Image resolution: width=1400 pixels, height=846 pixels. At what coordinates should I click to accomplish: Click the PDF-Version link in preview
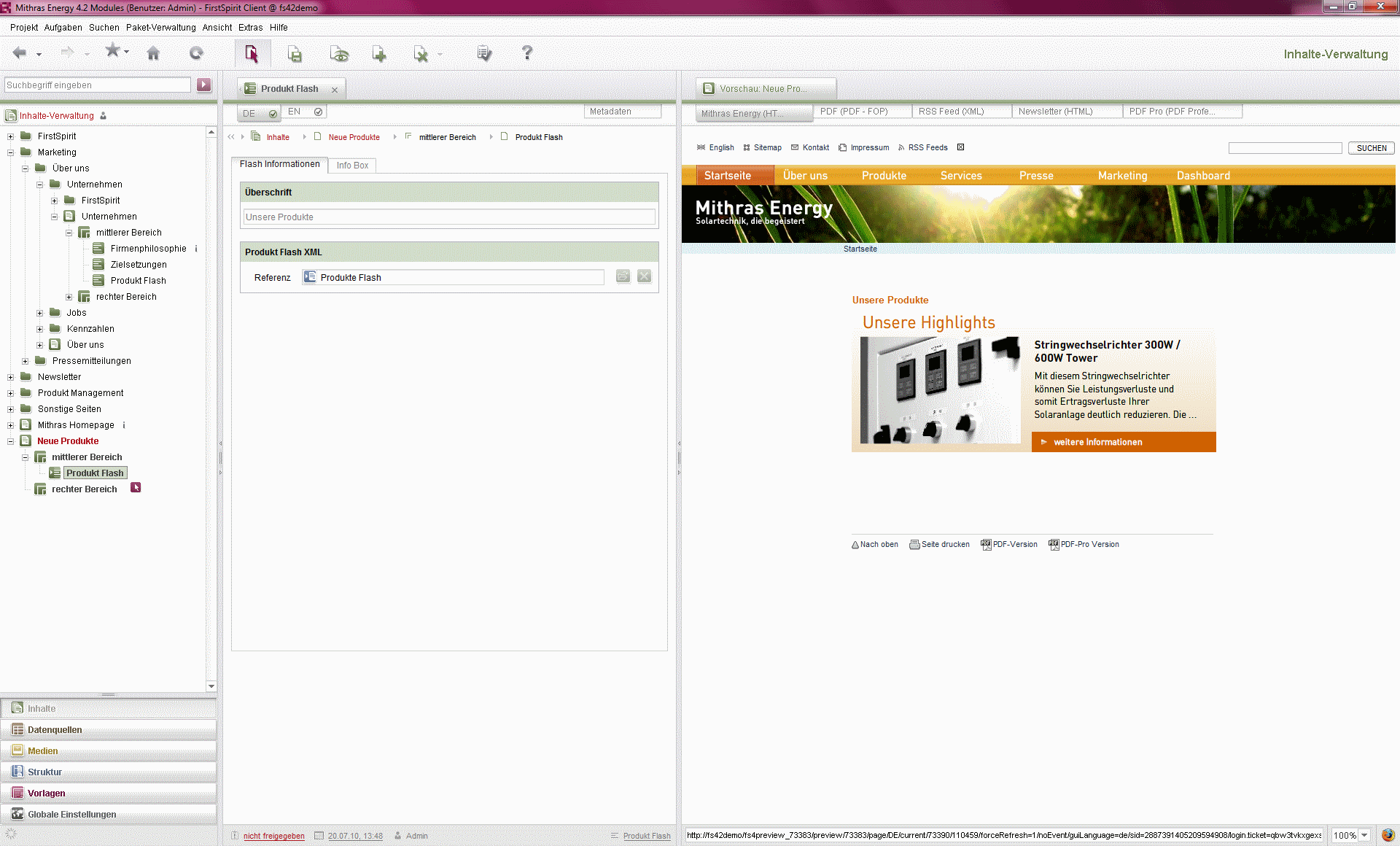[x=1014, y=544]
